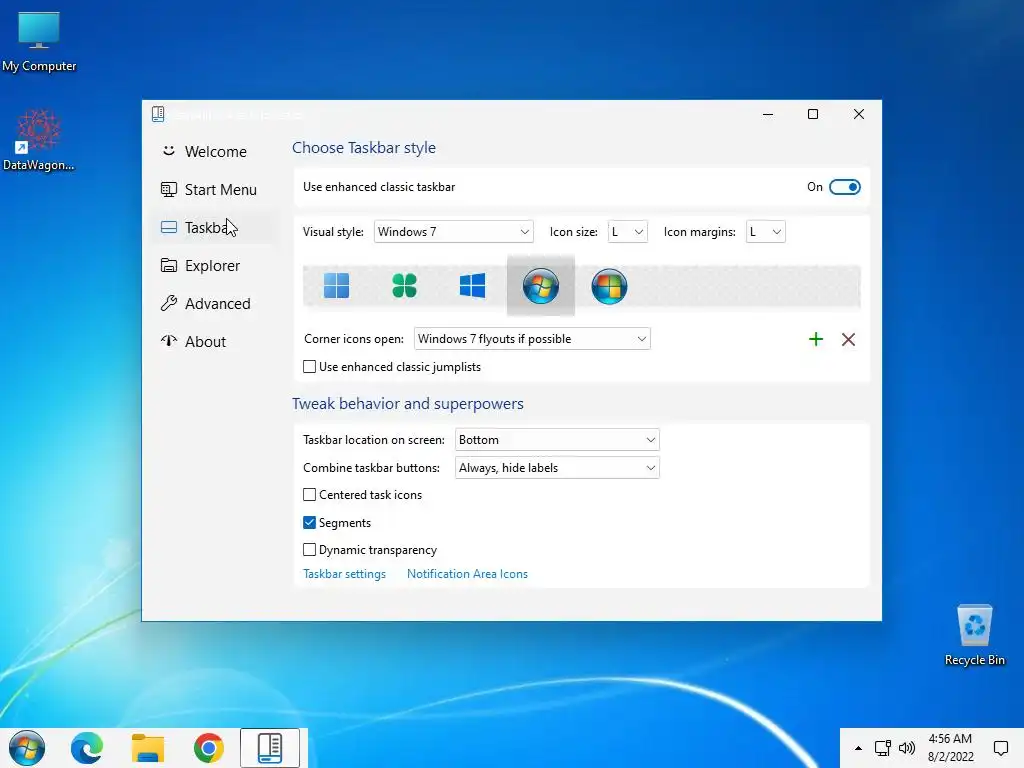
Task: Open the Visual style dropdown
Action: (x=454, y=232)
